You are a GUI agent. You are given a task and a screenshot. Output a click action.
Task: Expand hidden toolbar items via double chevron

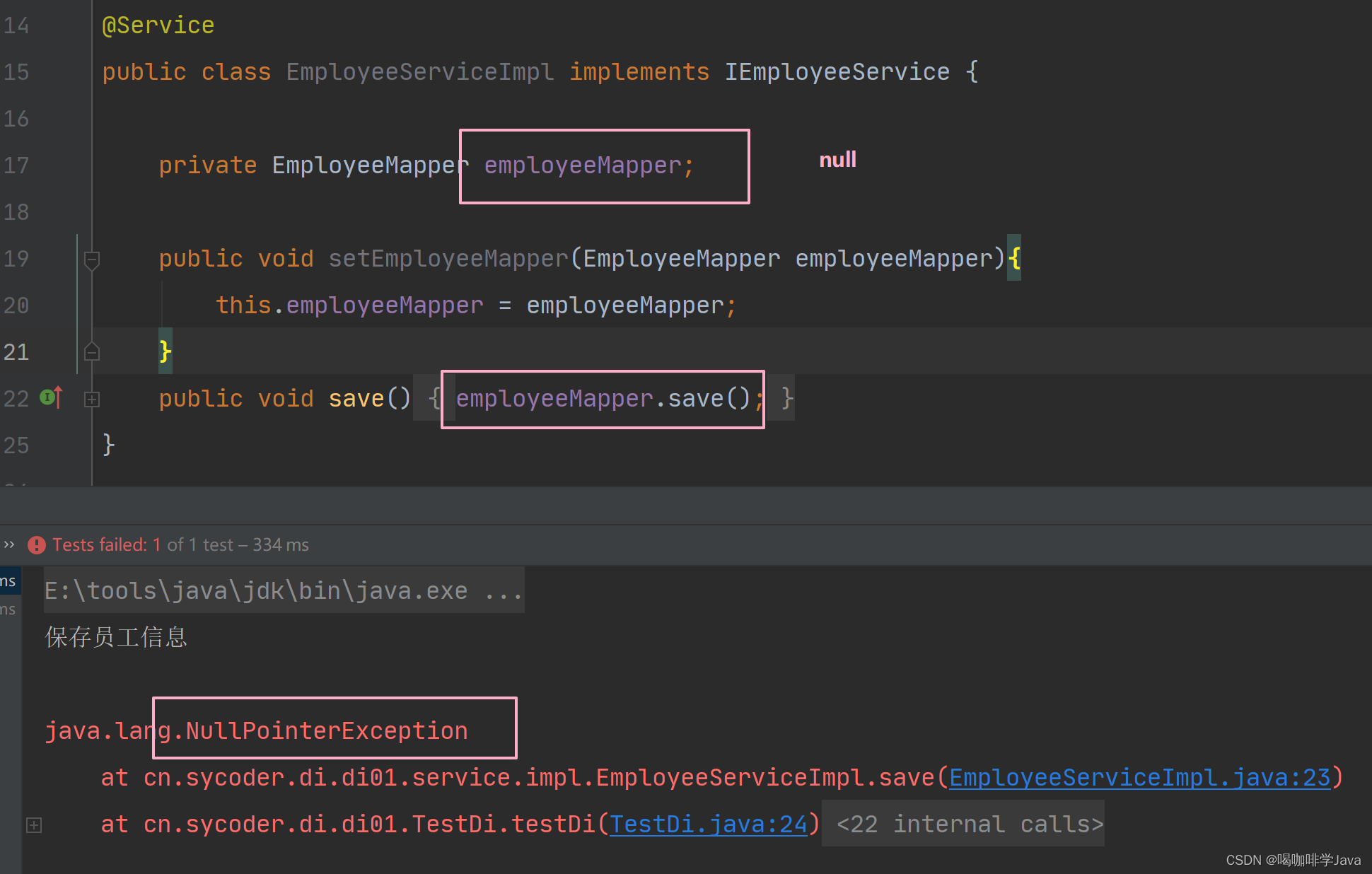pyautogui.click(x=9, y=544)
